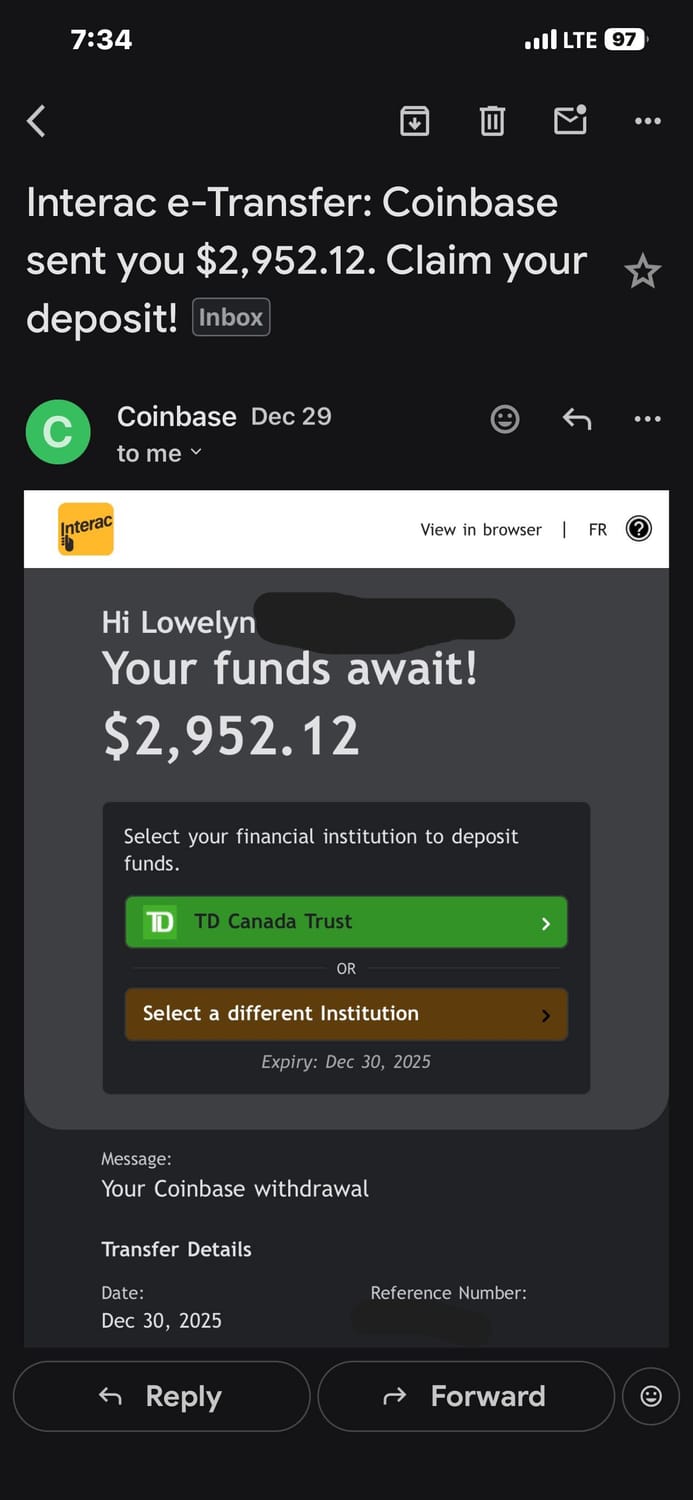Viewport: 693px width, 1500px height.
Task: Open sender message options three-dot menu
Action: click(x=648, y=419)
